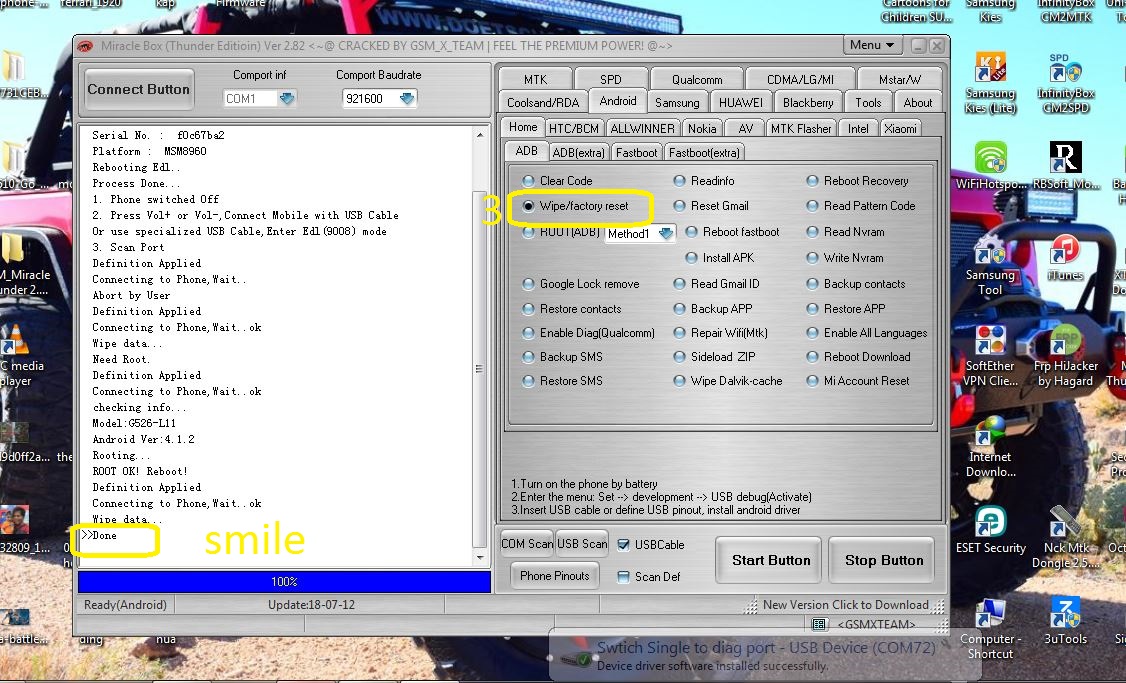1126x683 pixels.
Task: Click the log panel scrollbar up arrow
Action: click(480, 134)
